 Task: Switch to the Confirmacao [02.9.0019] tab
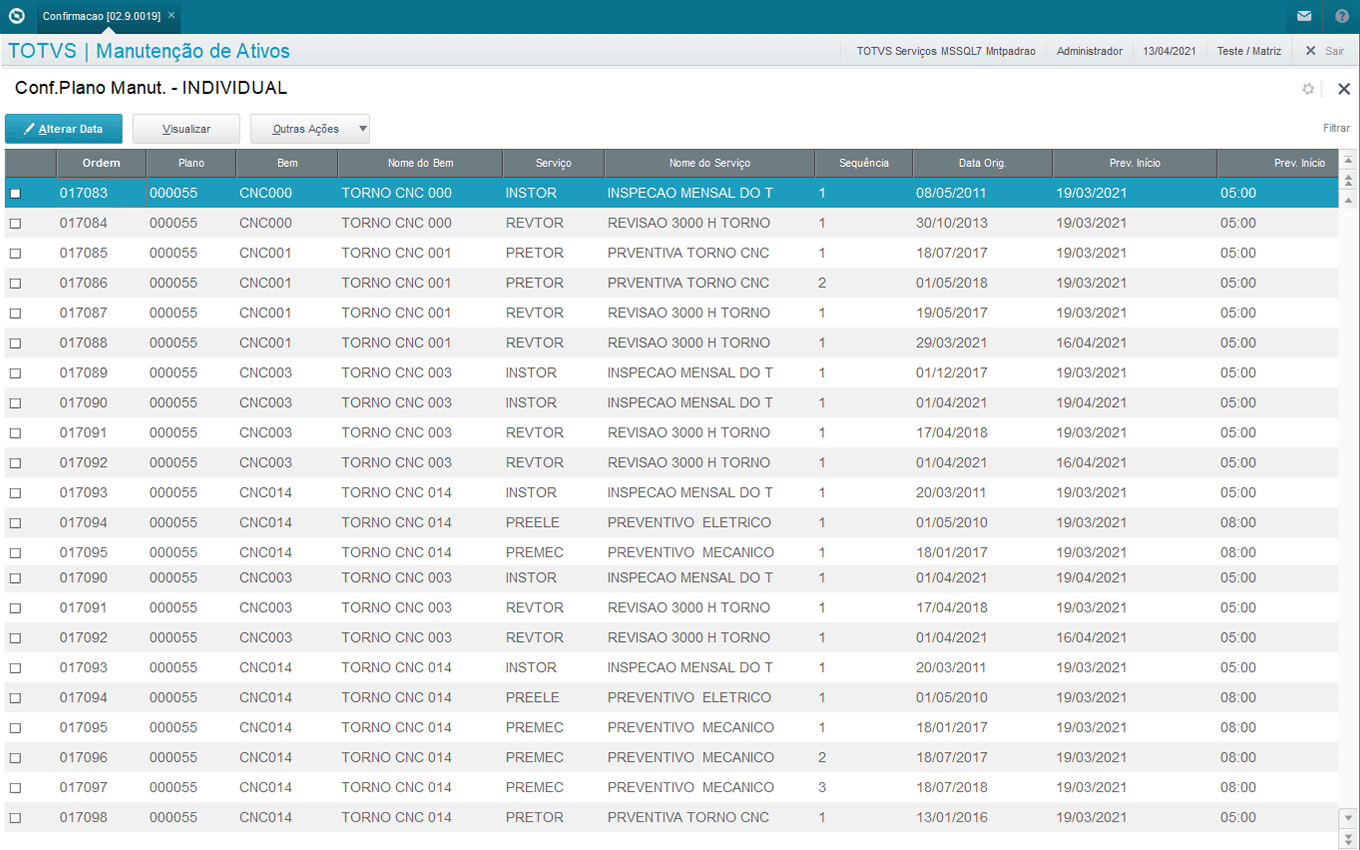point(101,16)
